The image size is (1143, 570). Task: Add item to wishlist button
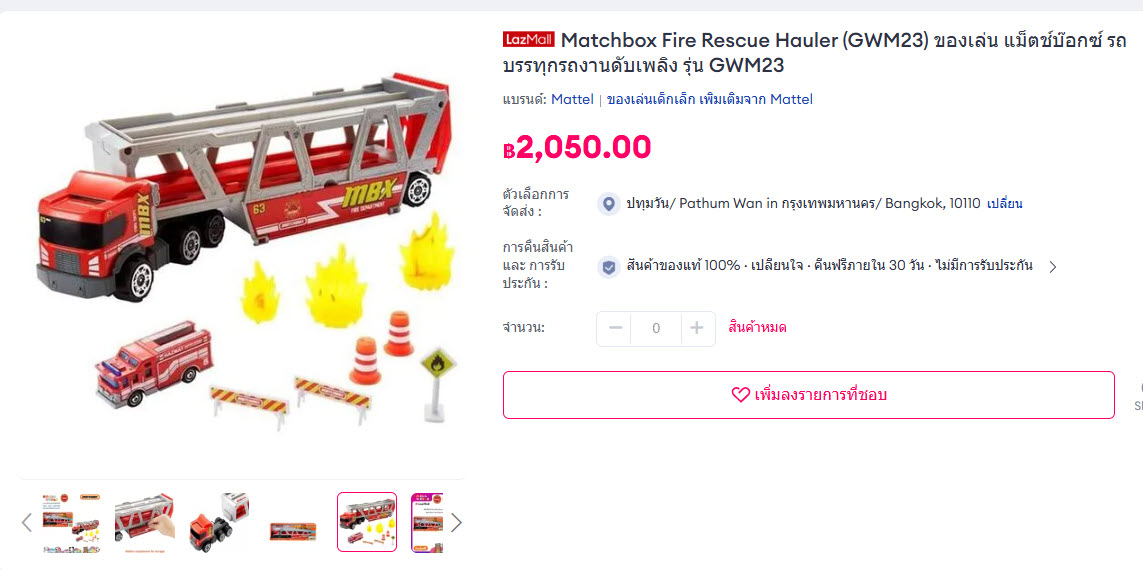click(x=808, y=395)
